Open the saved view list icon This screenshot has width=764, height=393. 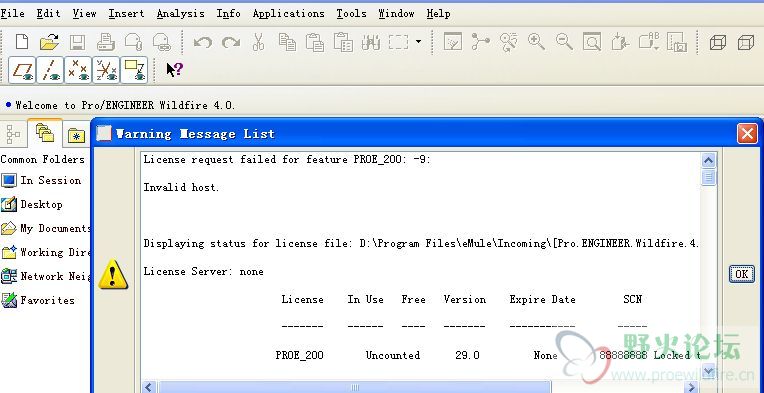pos(649,42)
